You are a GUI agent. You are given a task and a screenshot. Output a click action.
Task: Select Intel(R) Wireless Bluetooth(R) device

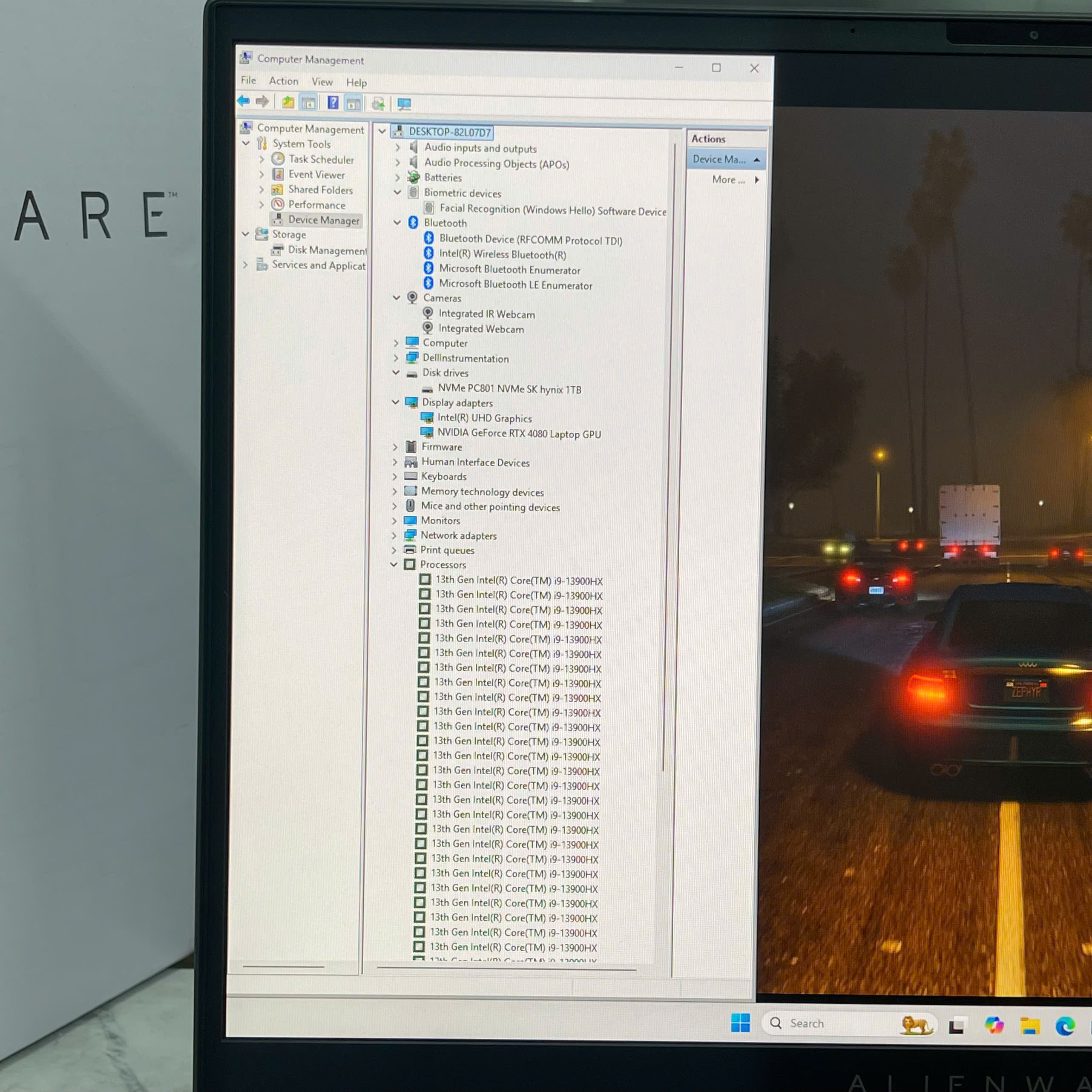point(503,254)
